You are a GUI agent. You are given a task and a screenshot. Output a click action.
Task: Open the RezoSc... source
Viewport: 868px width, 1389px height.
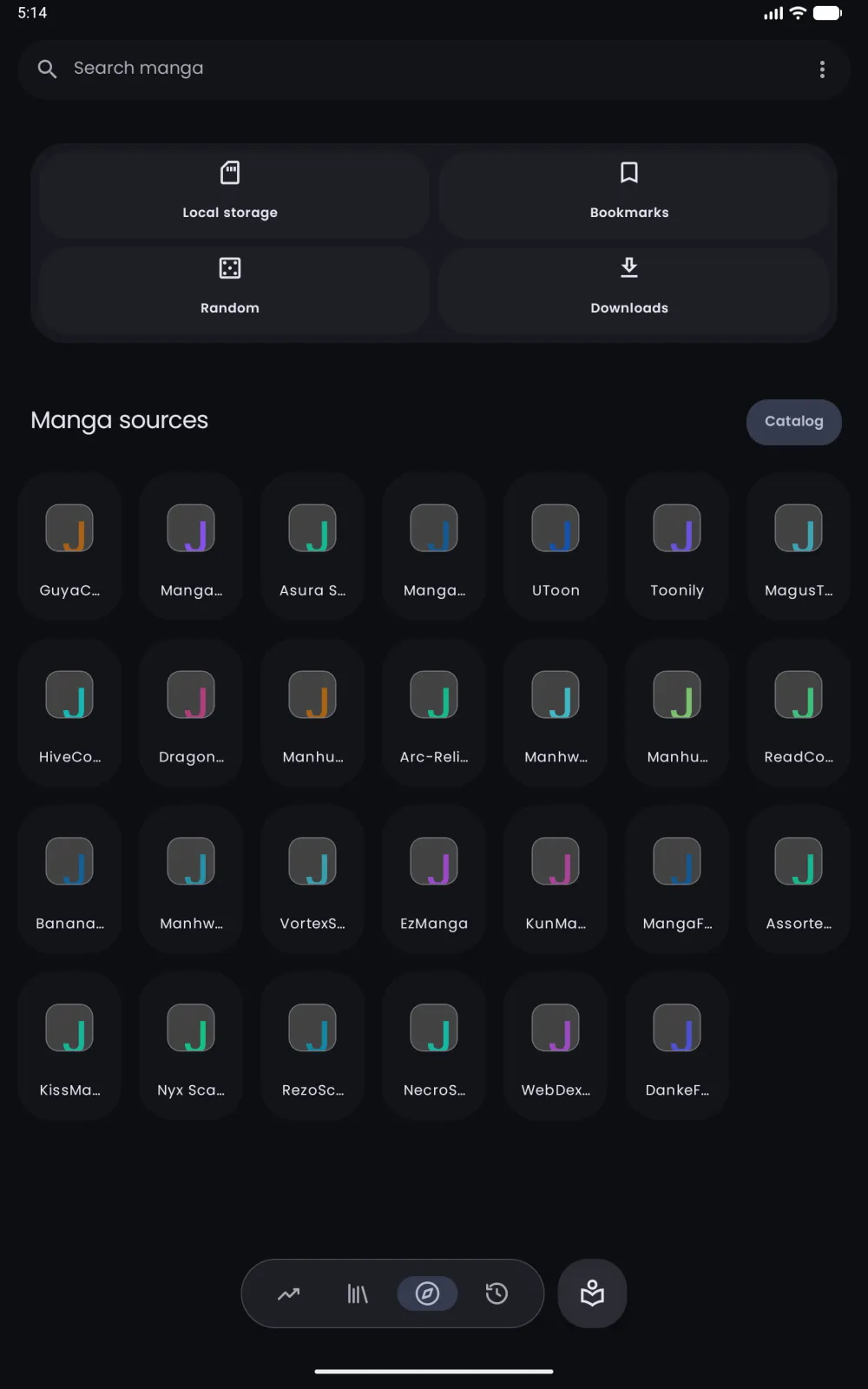pos(312,1047)
